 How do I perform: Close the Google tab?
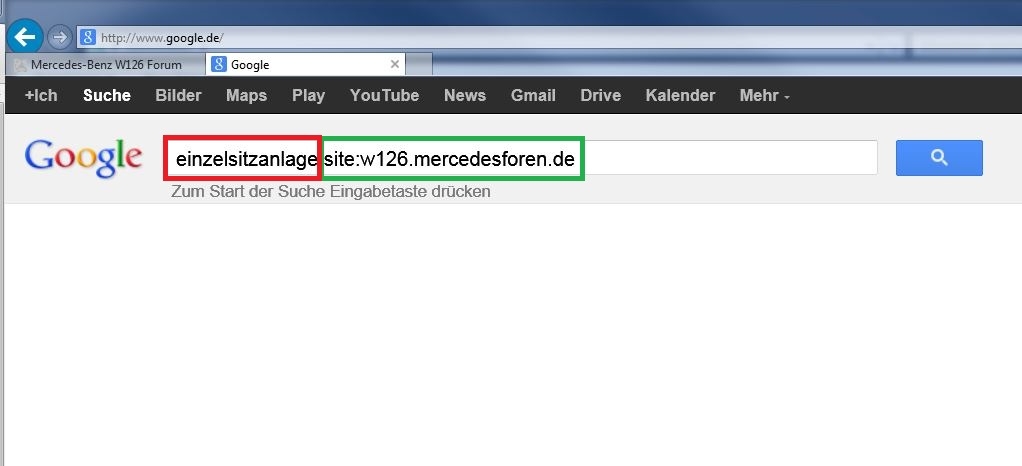[394, 64]
